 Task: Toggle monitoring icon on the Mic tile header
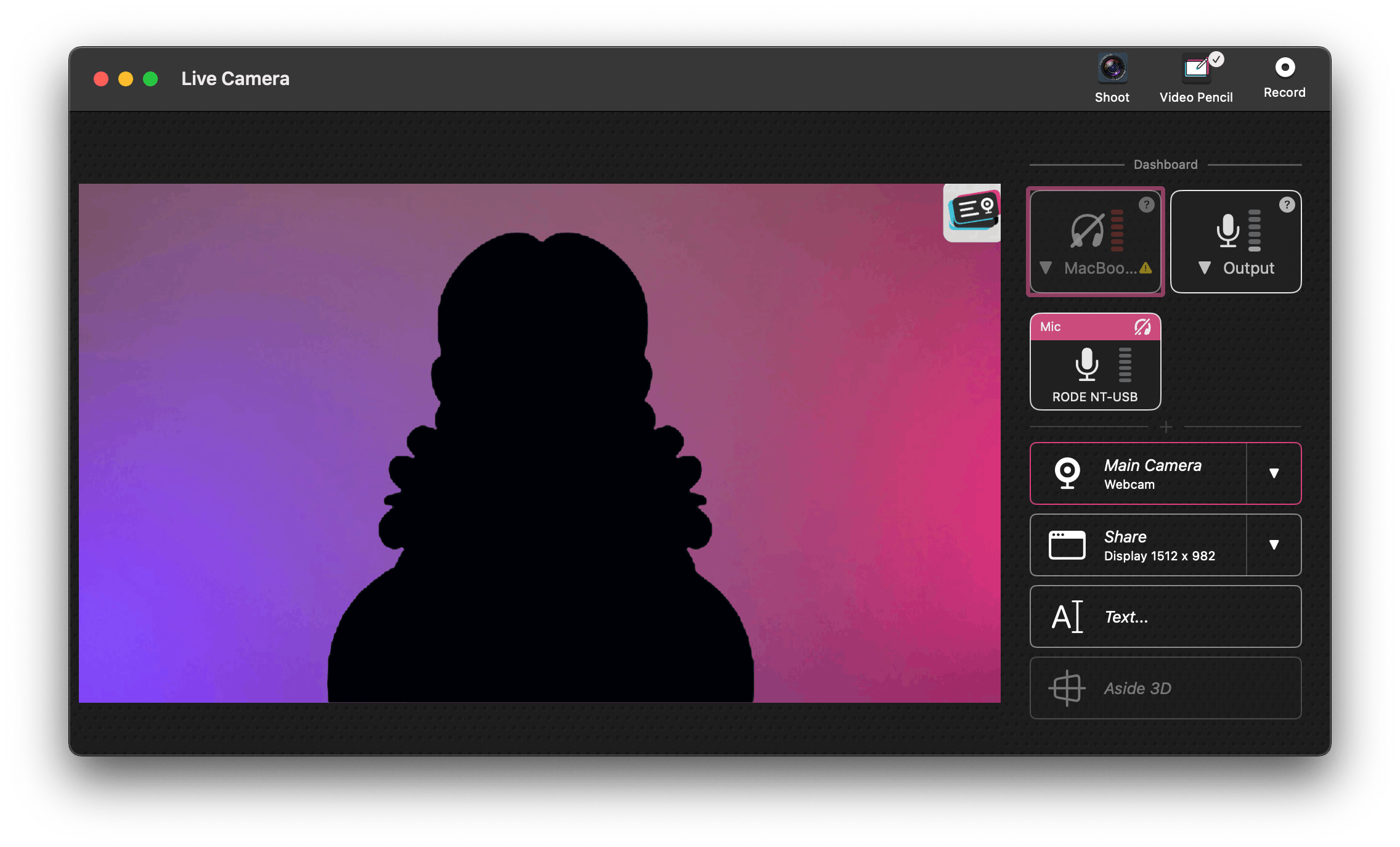pyautogui.click(x=1142, y=327)
